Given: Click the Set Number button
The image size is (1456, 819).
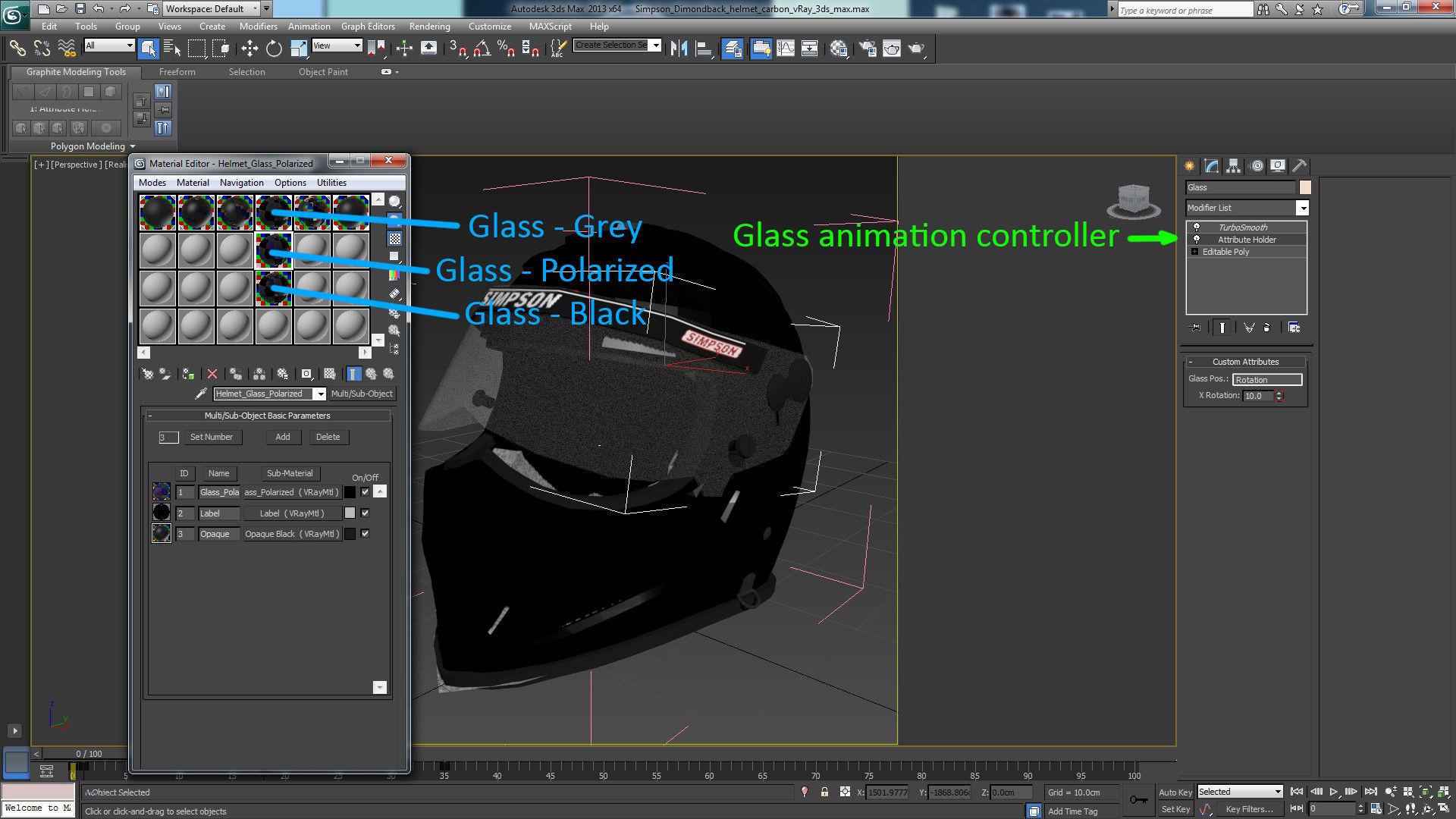Looking at the screenshot, I should click(212, 437).
